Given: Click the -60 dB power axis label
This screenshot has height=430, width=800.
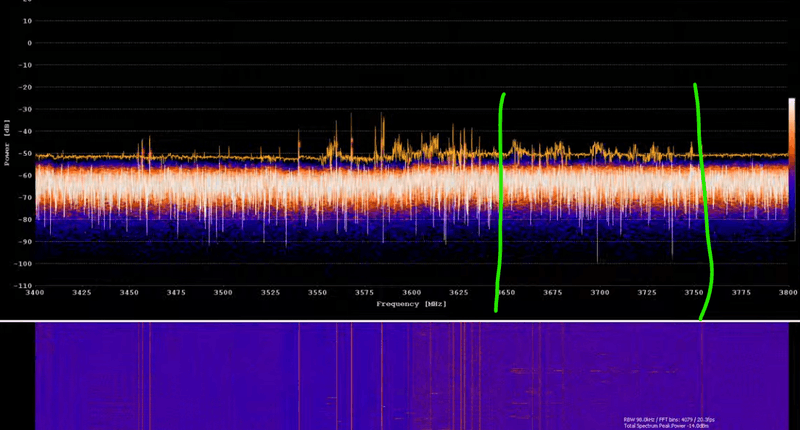Looking at the screenshot, I should pyautogui.click(x=25, y=175).
